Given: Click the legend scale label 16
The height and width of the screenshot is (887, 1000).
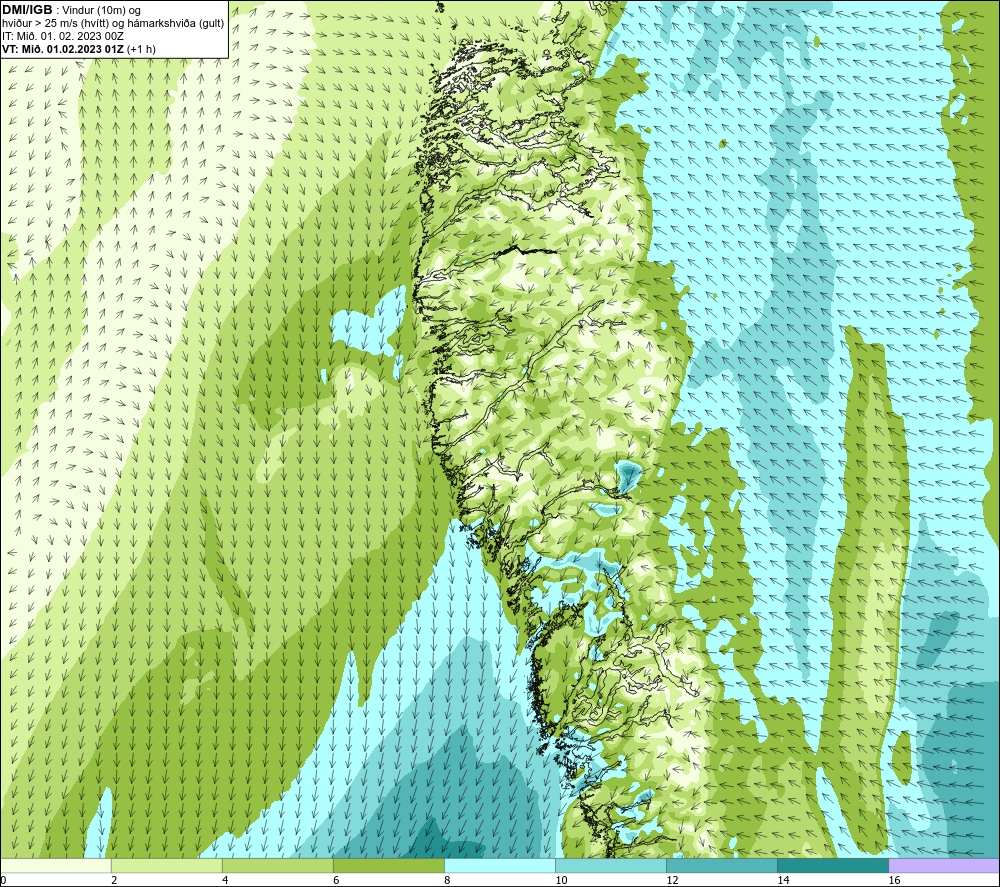Looking at the screenshot, I should pyautogui.click(x=894, y=880).
